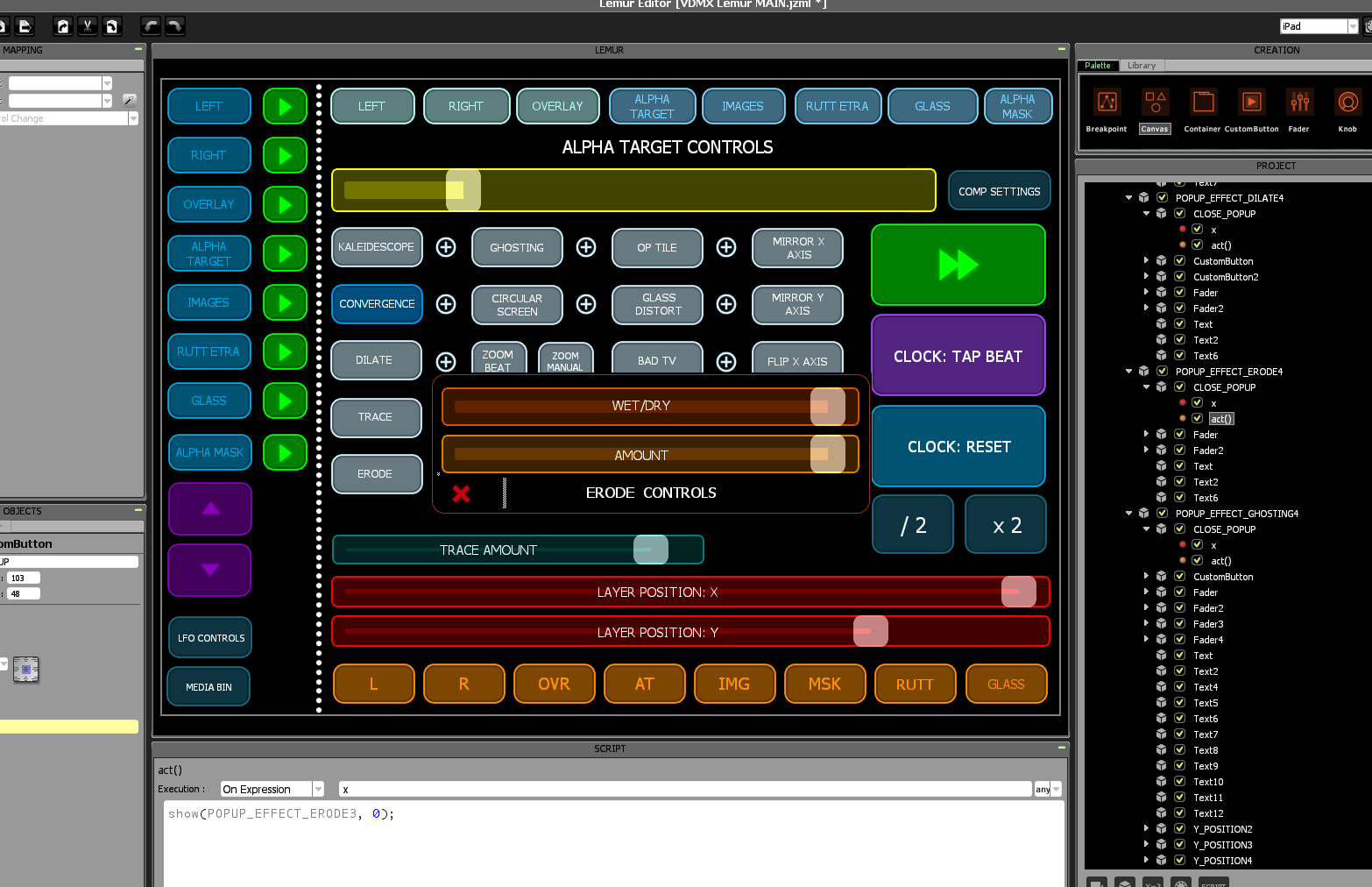Click the plus icon beside GLASS DISTORT

click(726, 304)
